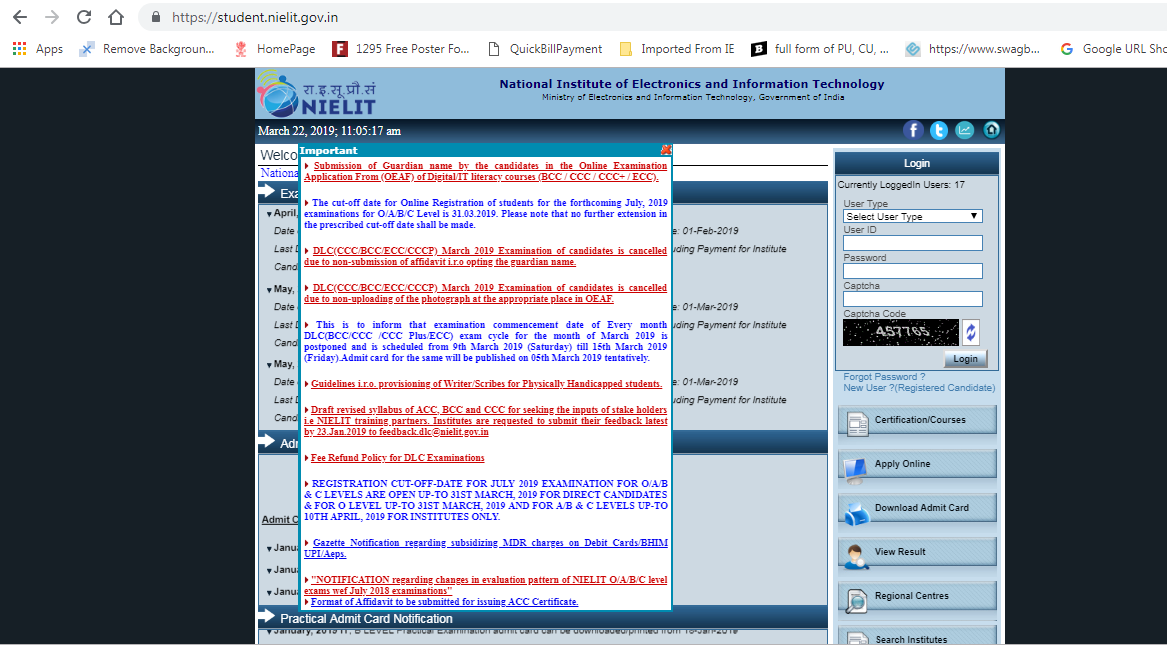This screenshot has width=1167, height=648.
Task: Open 1295 Free Poster bookmark
Action: [x=401, y=49]
